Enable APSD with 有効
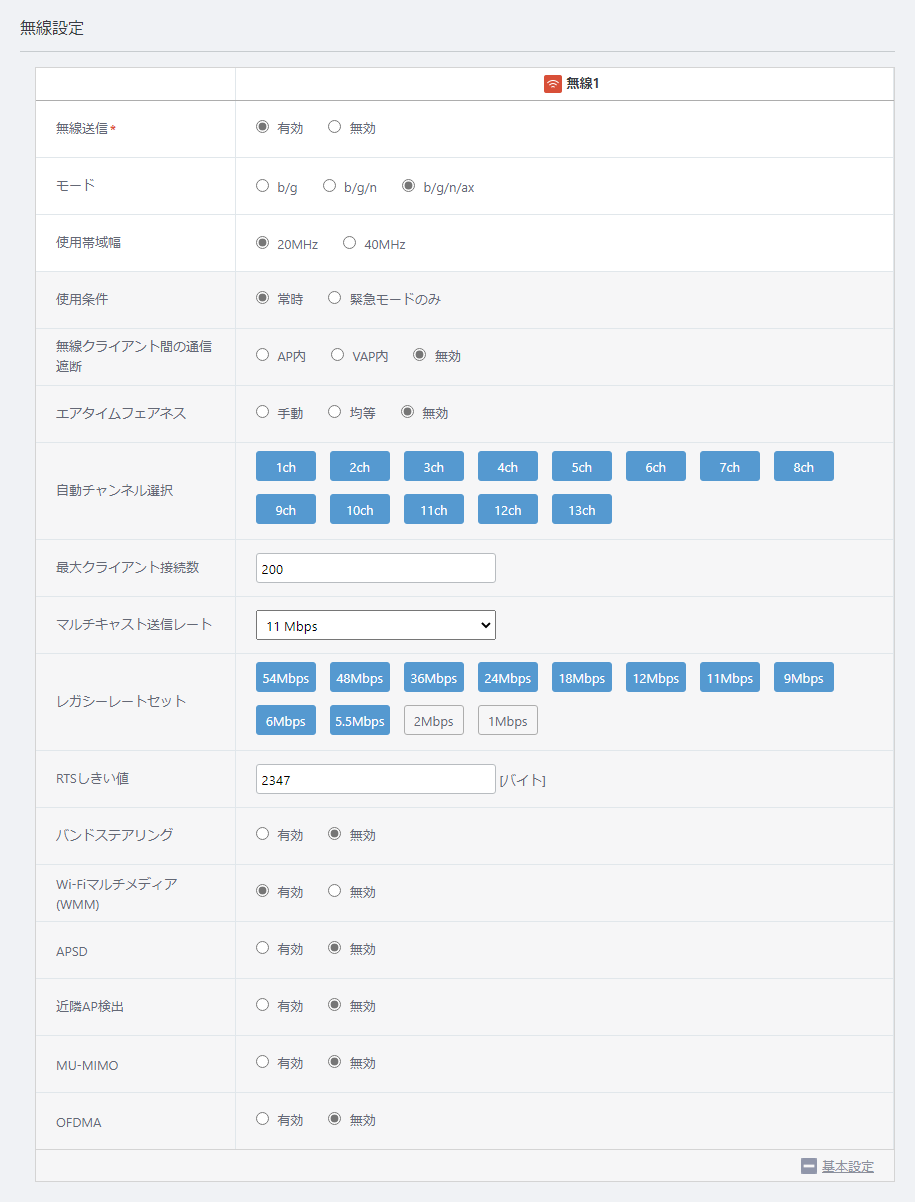The width and height of the screenshot is (915, 1202). [x=263, y=948]
